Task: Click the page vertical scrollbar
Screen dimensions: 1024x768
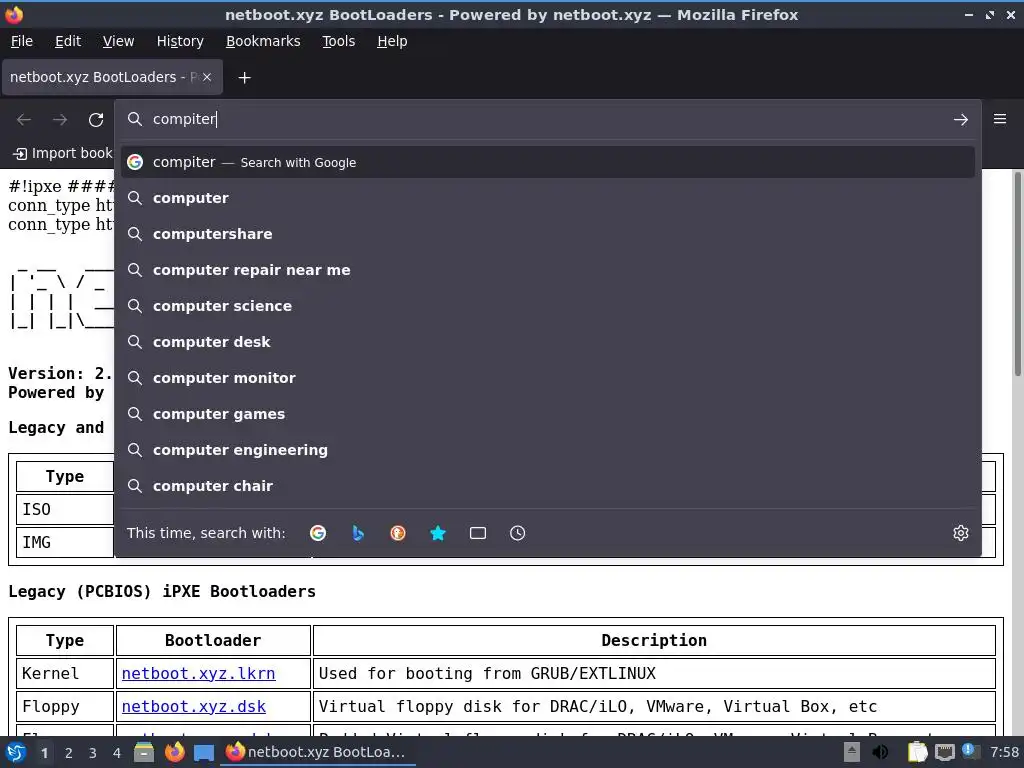Action: (1017, 274)
